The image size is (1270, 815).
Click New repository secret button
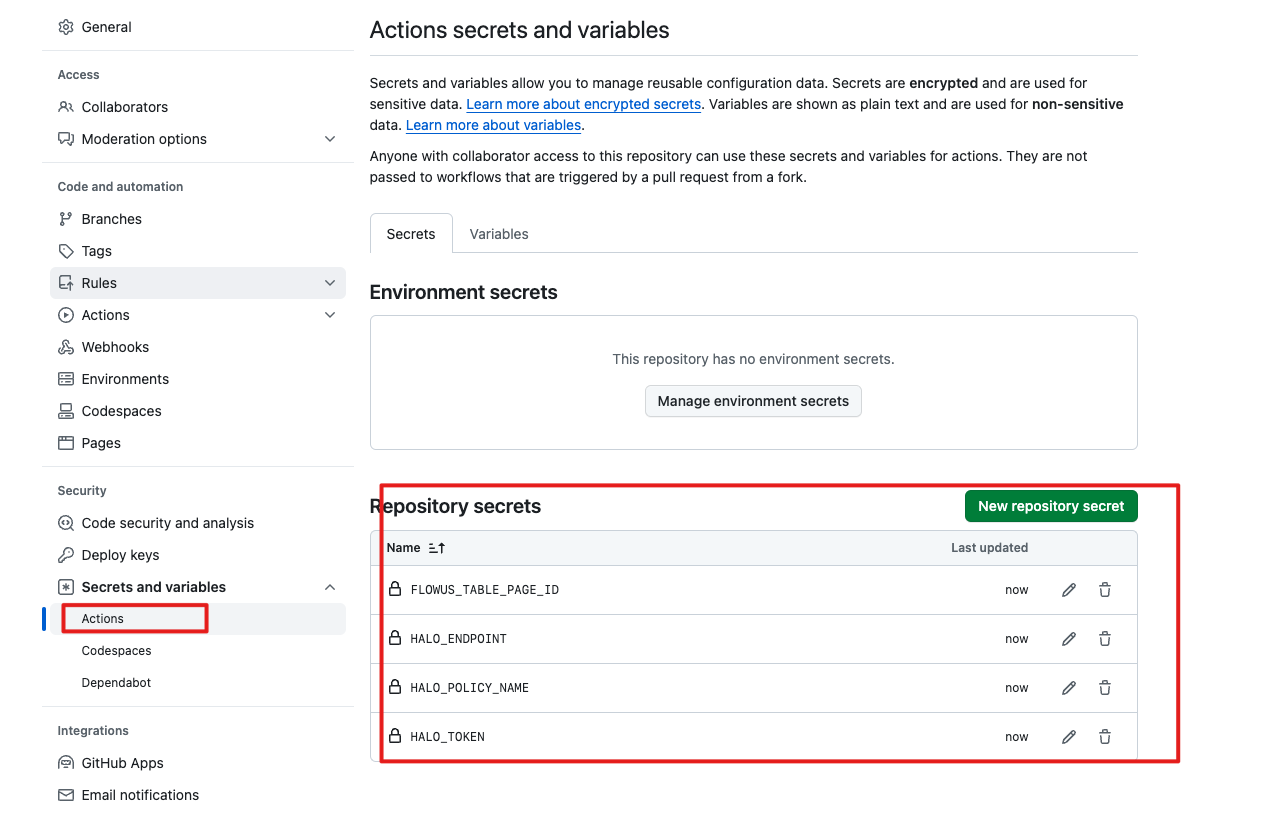1051,506
